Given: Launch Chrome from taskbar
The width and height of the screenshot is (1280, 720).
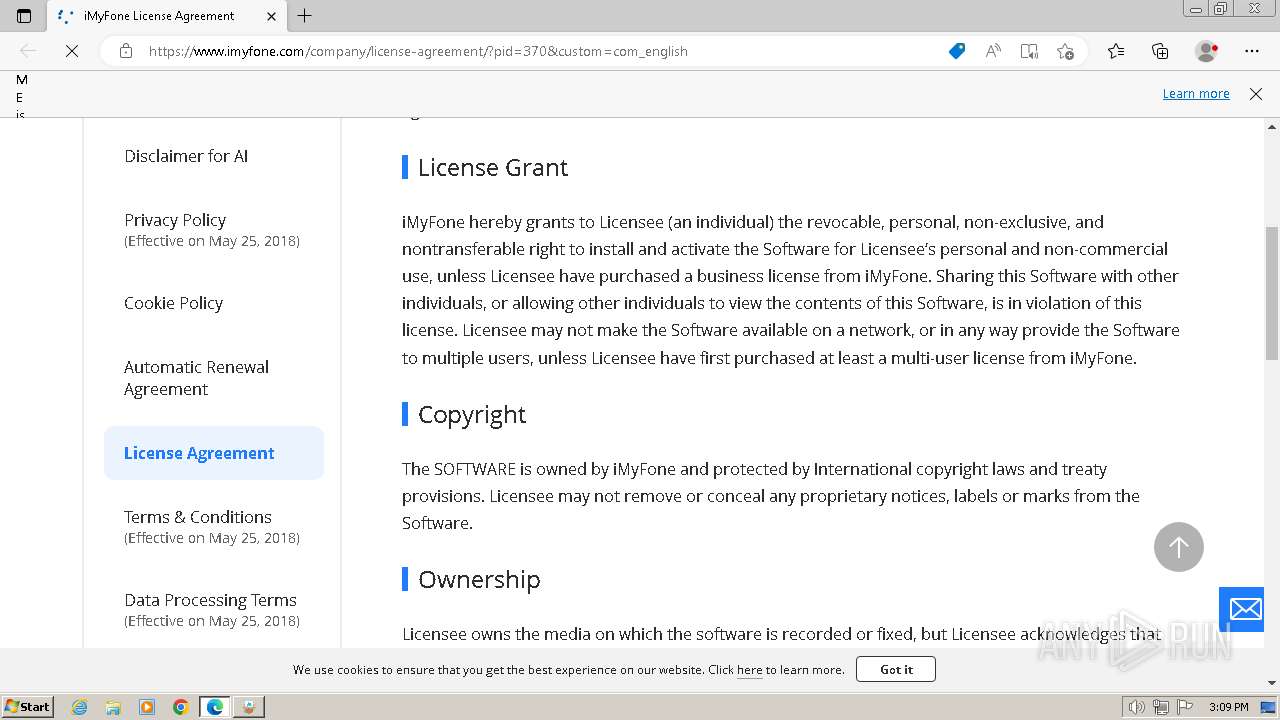Looking at the screenshot, I should pyautogui.click(x=181, y=707).
